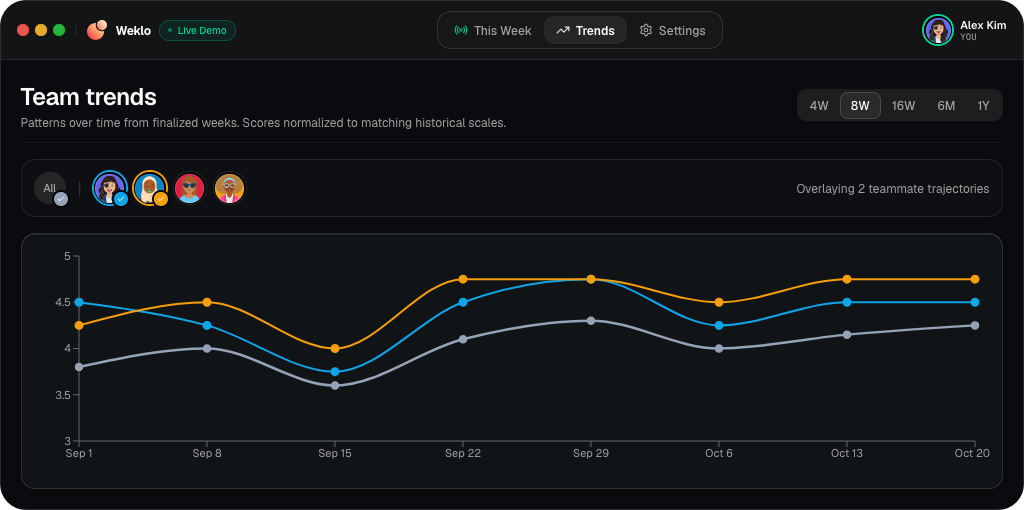Click the 3.5 y-axis label

pos(63,394)
